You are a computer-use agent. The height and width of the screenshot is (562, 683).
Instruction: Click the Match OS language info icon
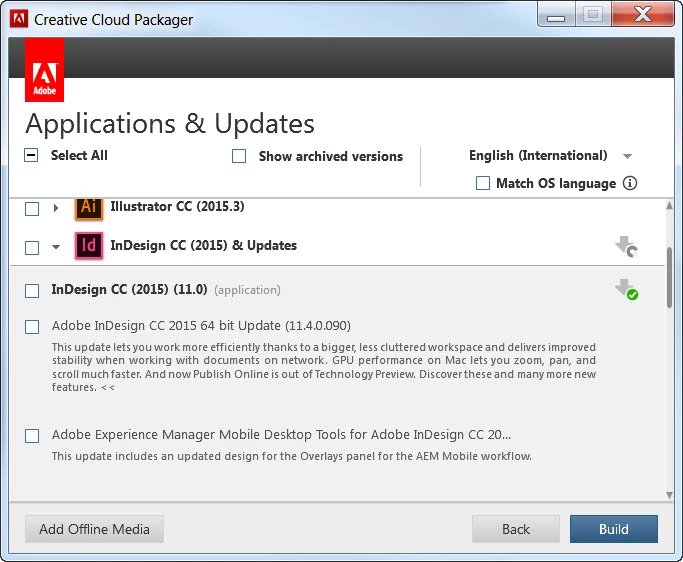(x=629, y=183)
